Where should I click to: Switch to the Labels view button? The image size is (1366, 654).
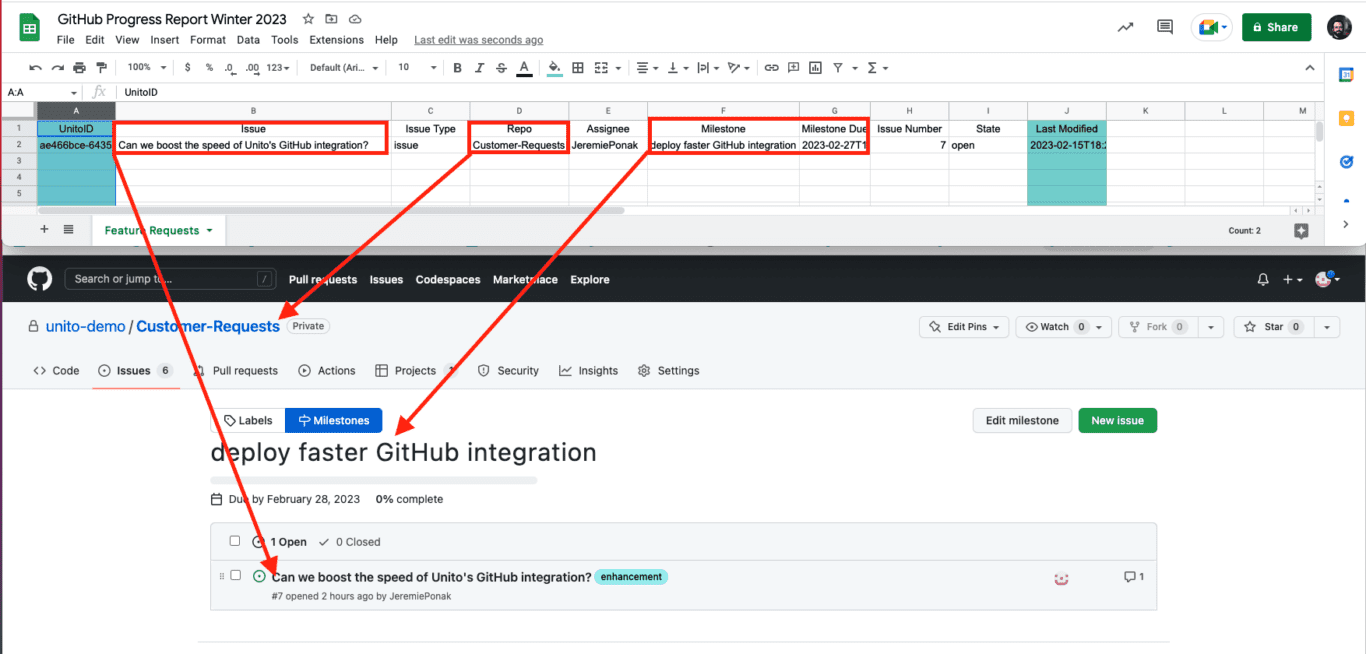tap(247, 421)
